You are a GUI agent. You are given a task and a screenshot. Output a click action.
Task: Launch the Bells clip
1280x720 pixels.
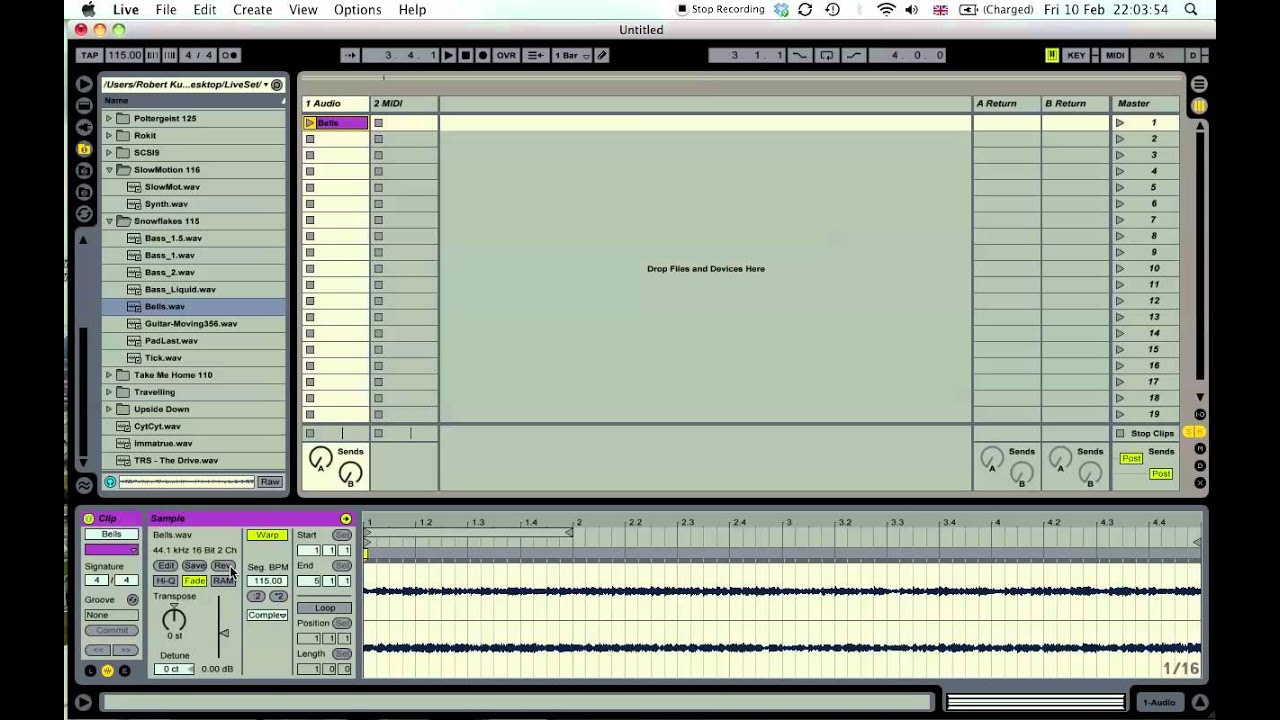pos(310,123)
